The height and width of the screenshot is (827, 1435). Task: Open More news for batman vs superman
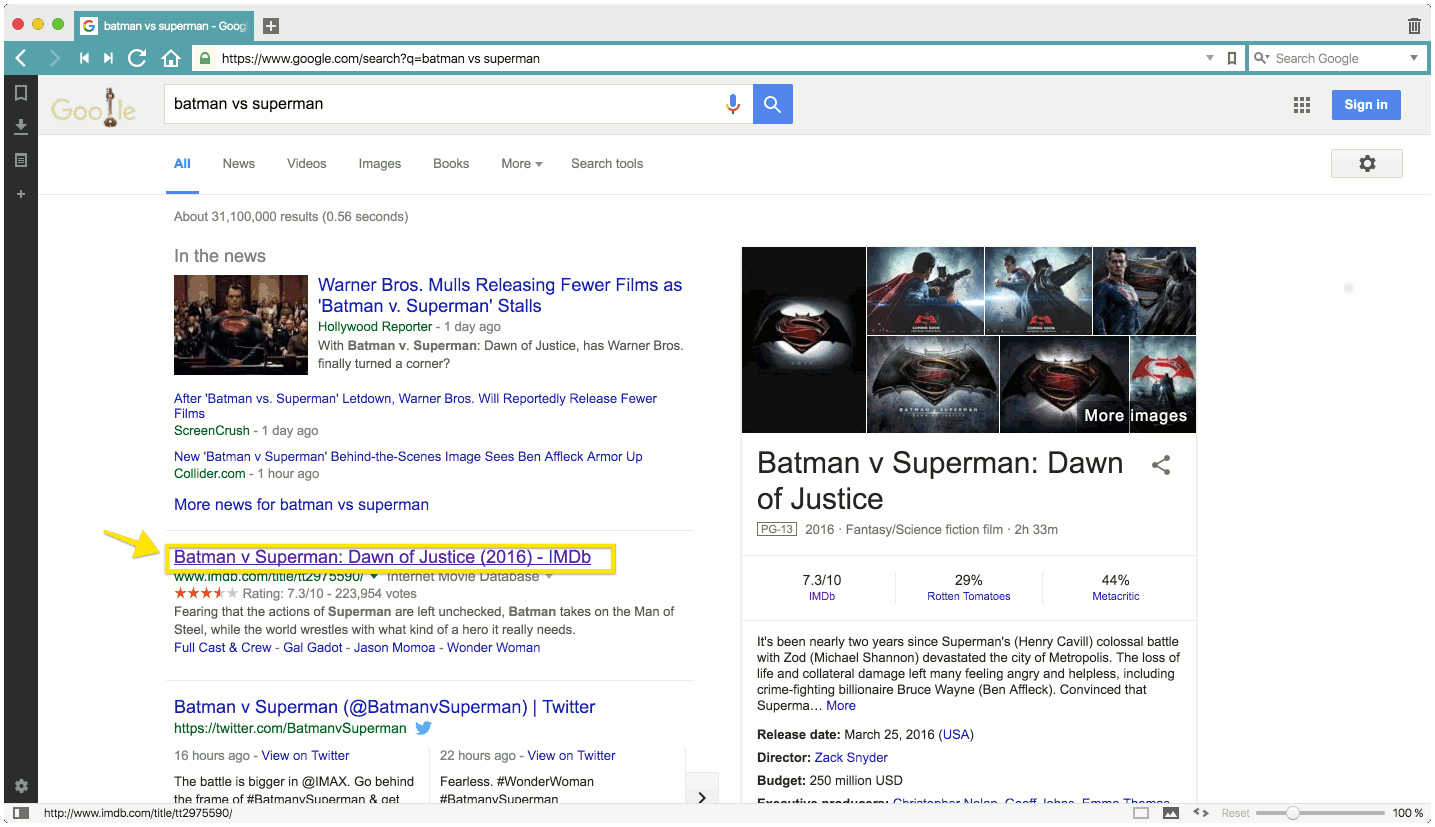tap(301, 504)
